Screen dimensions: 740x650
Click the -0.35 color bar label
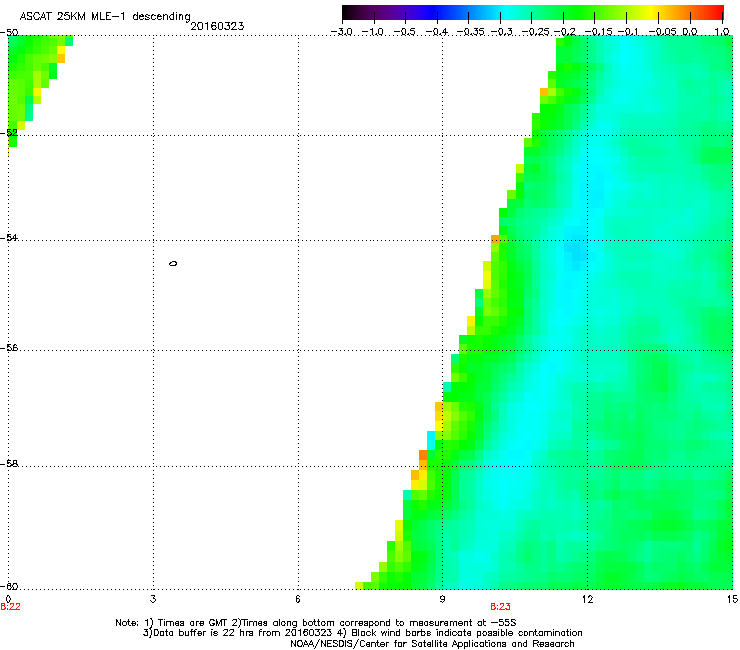471,32
